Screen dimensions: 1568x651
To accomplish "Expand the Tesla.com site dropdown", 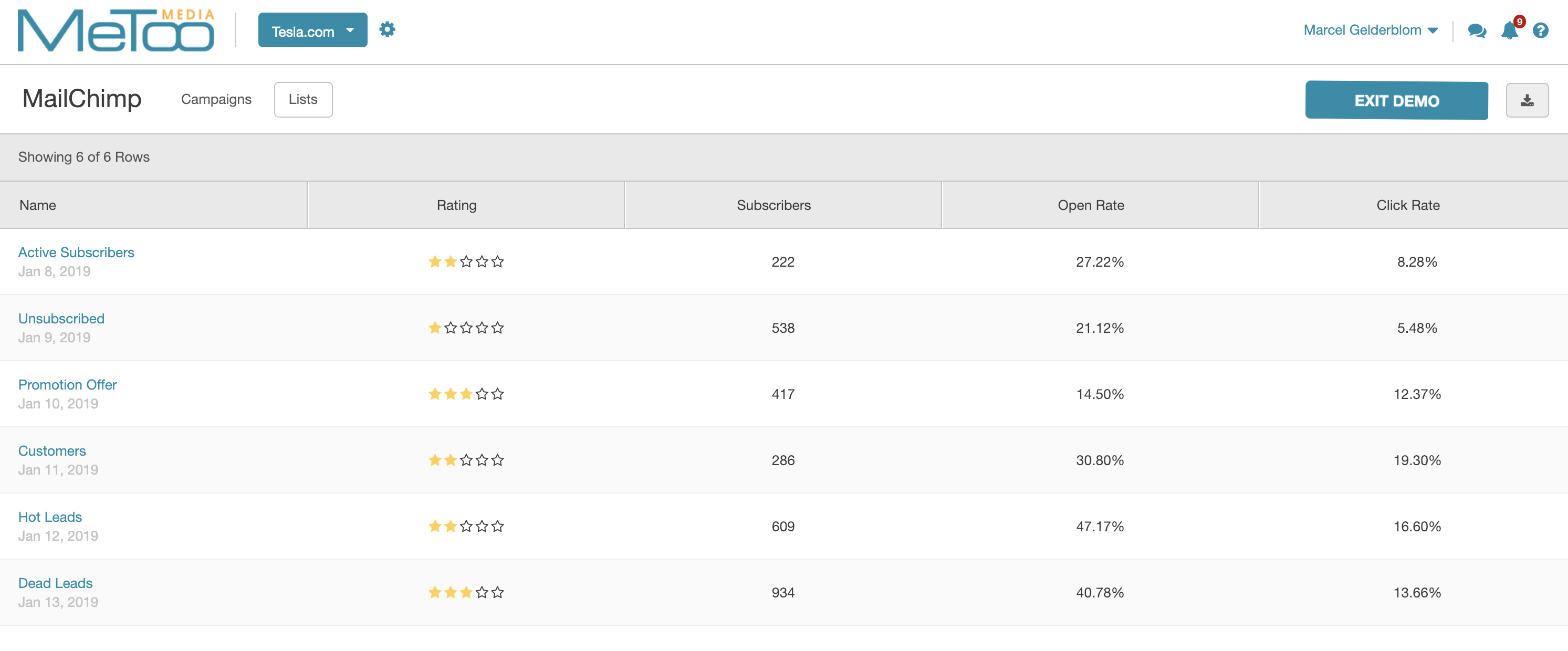I will point(312,30).
